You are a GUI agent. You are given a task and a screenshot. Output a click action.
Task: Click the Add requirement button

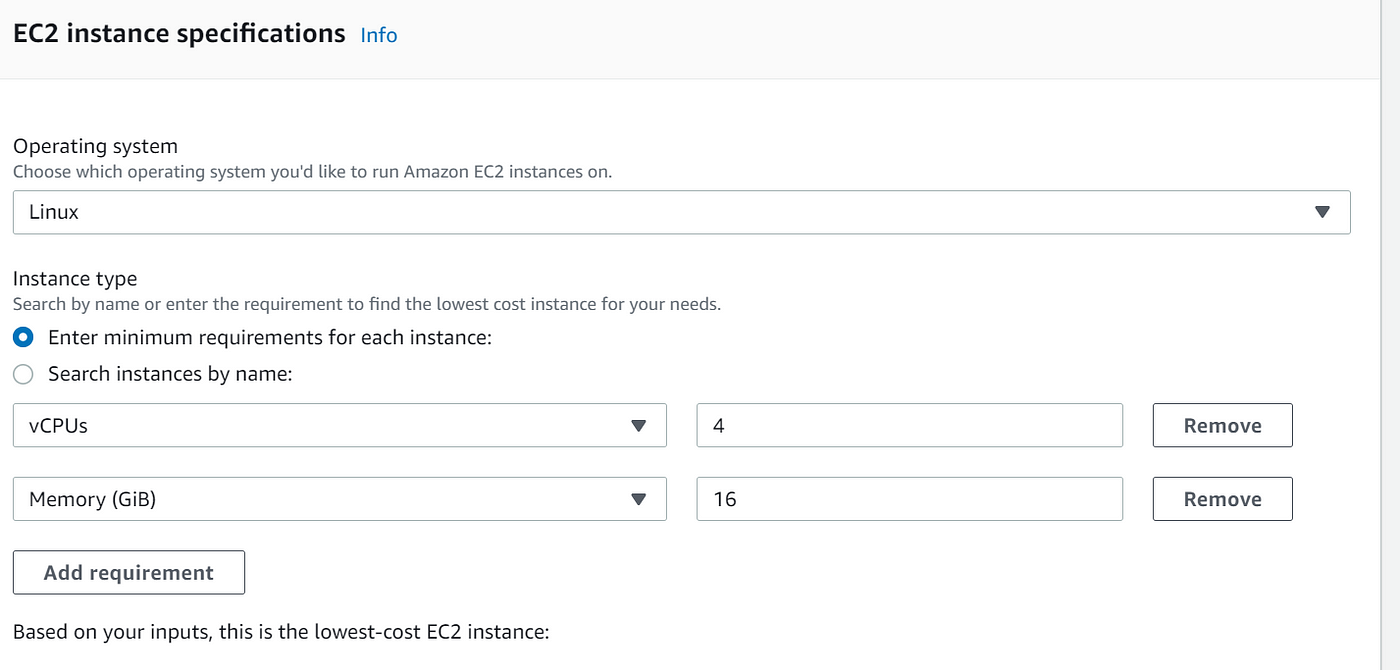pos(129,572)
